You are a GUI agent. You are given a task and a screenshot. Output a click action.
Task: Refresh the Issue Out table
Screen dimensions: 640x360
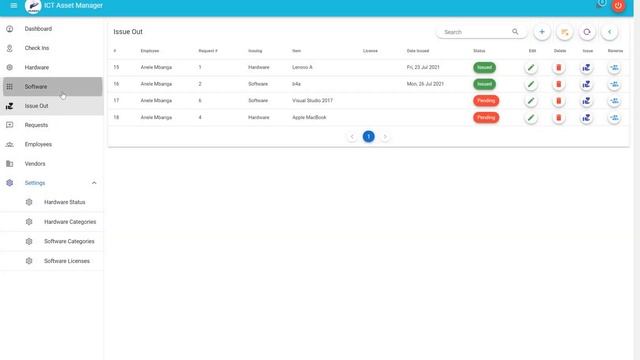pos(587,32)
